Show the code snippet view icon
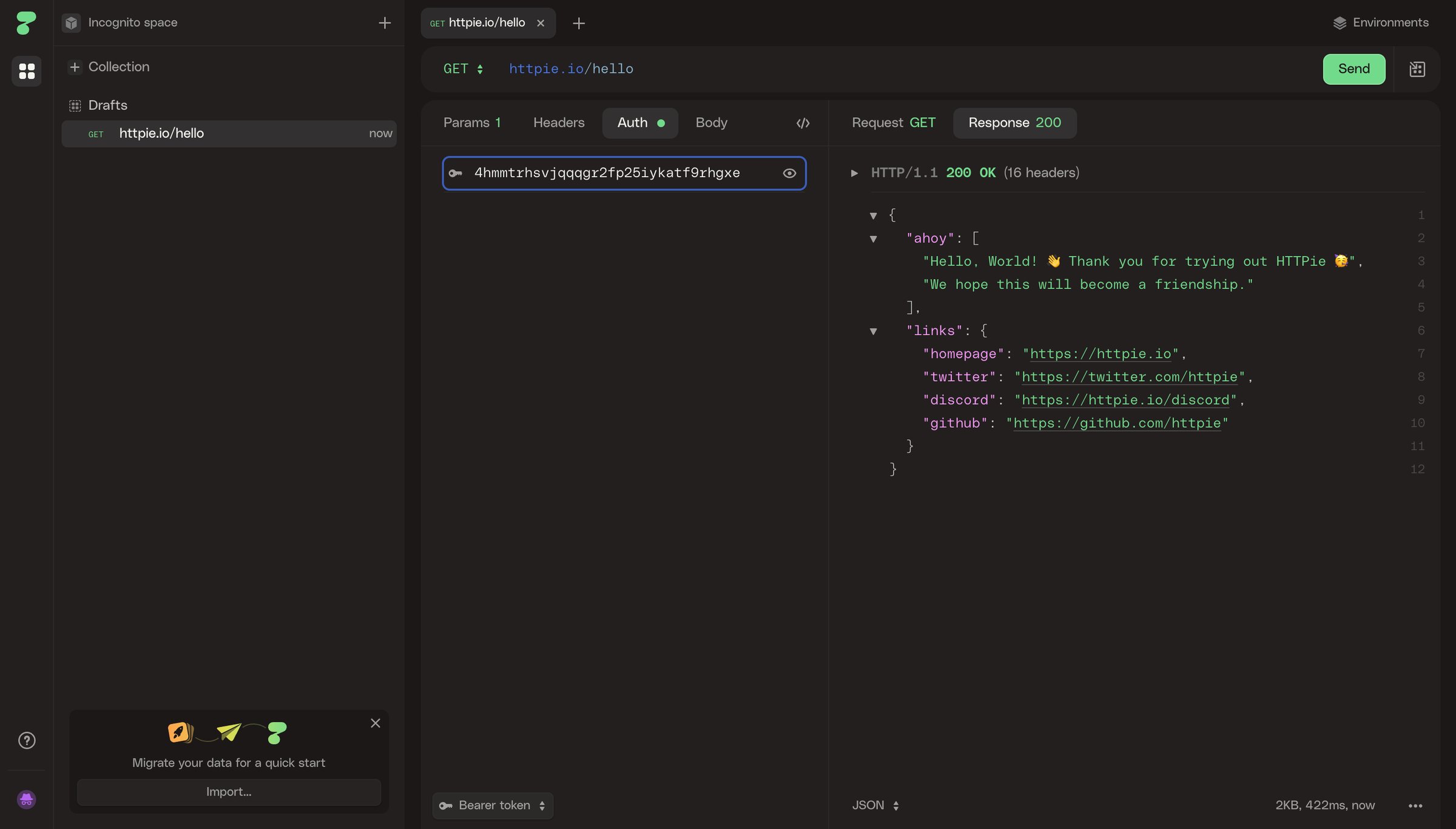This screenshot has height=829, width=1456. [x=803, y=123]
